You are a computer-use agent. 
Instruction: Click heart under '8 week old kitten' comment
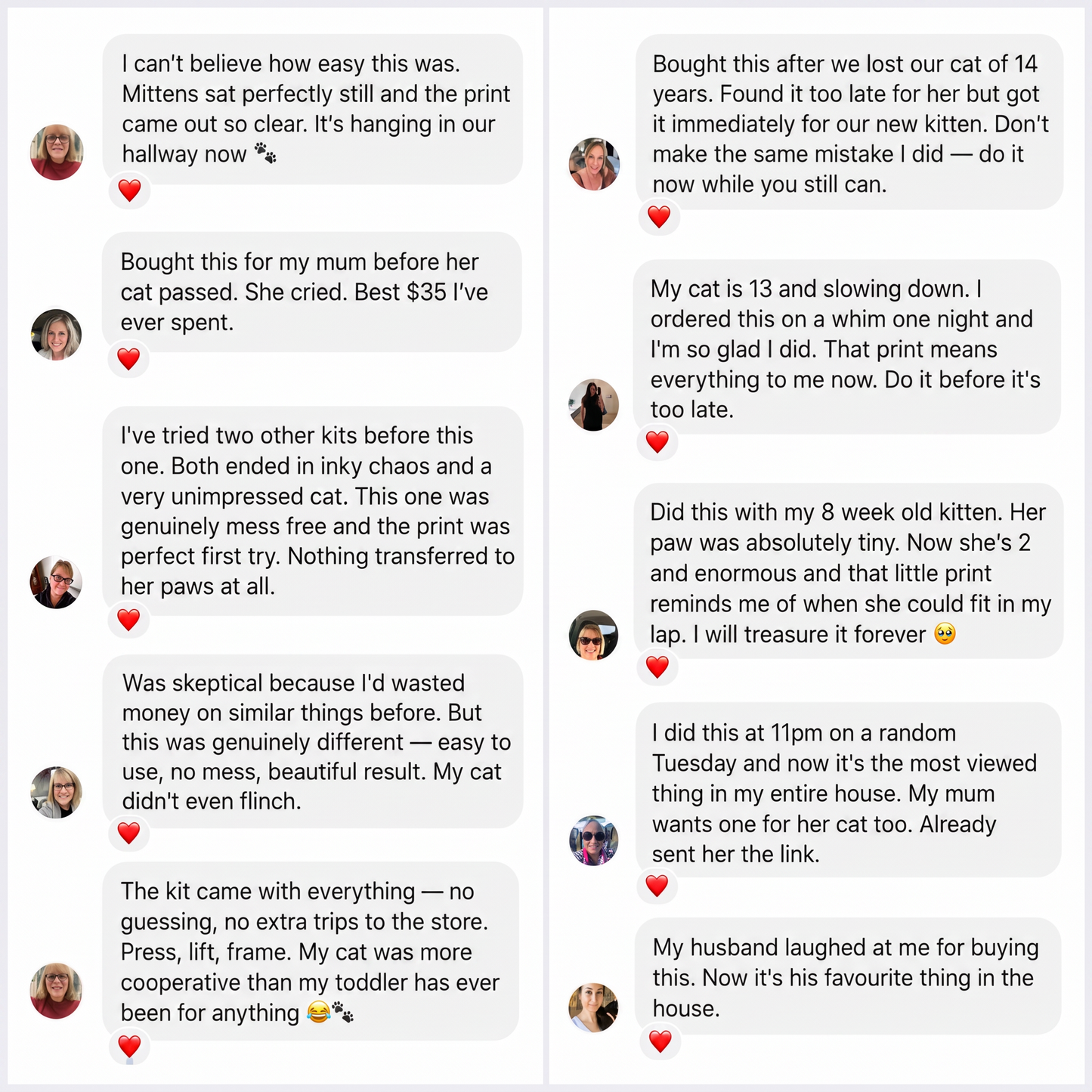(657, 667)
